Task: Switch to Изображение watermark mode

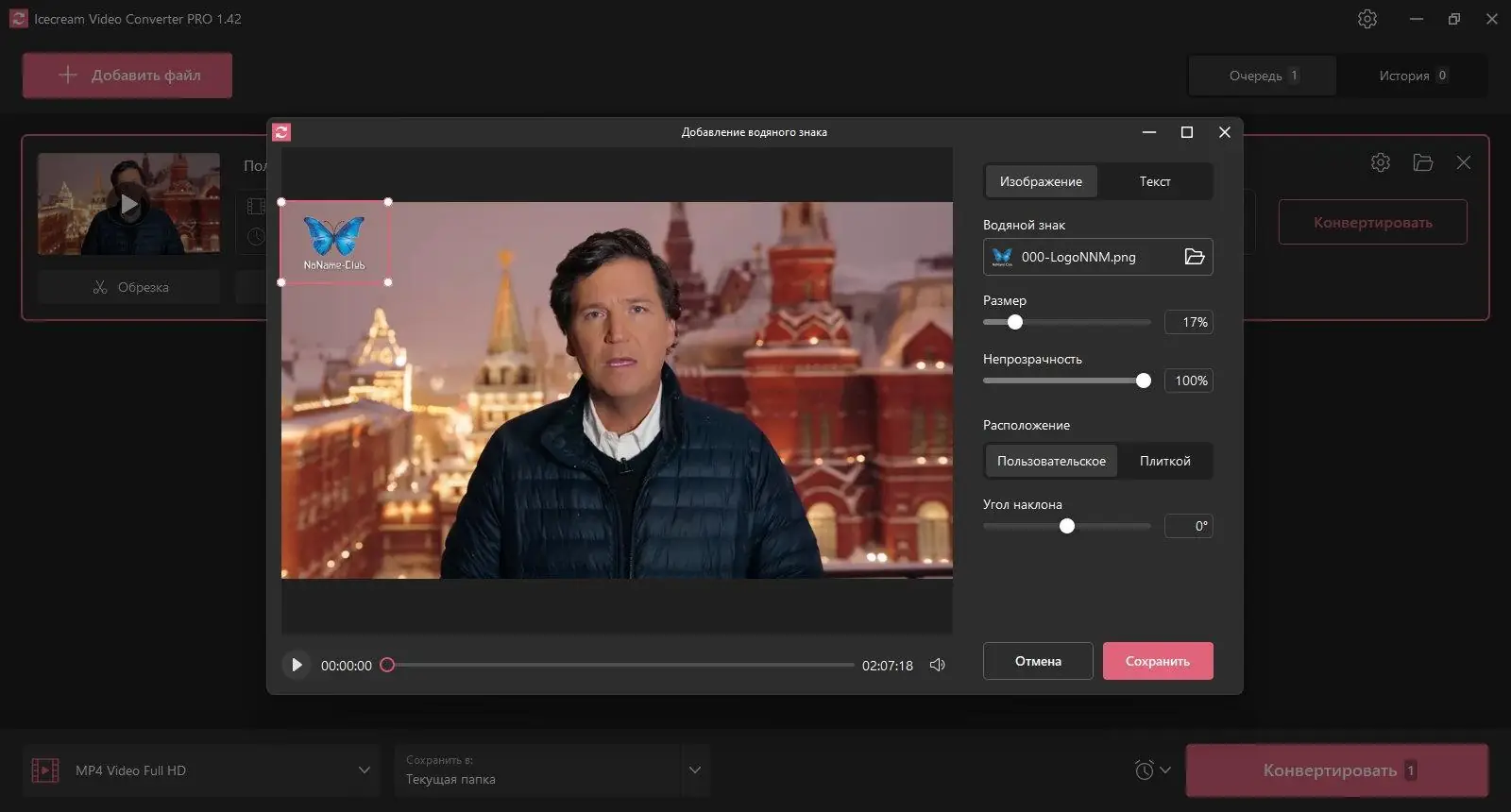Action: click(x=1041, y=181)
